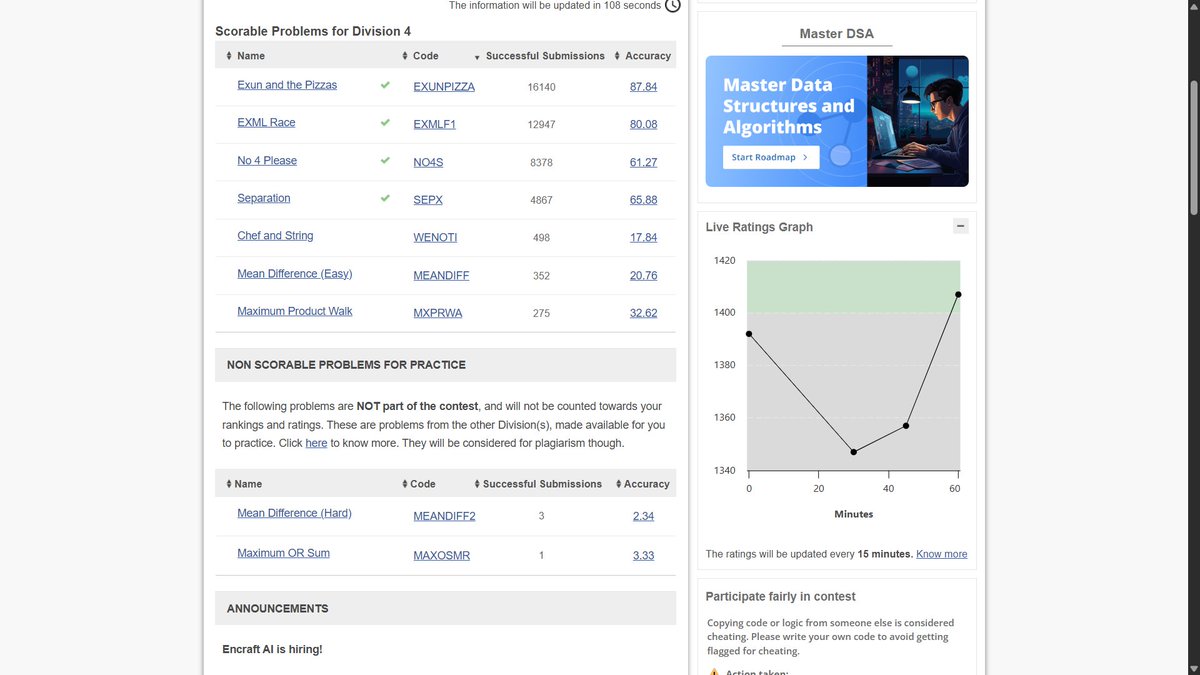
Task: Click the MAXOSMR code link
Action: pyautogui.click(x=441, y=556)
